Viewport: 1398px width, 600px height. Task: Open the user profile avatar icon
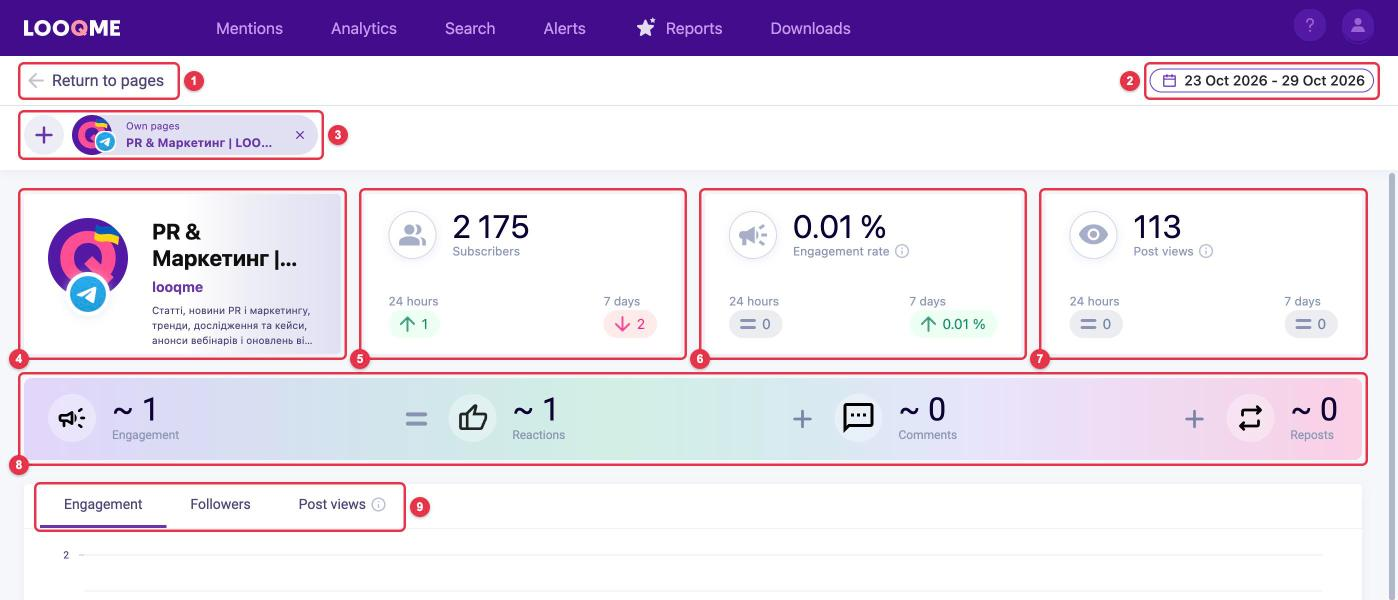point(1358,26)
